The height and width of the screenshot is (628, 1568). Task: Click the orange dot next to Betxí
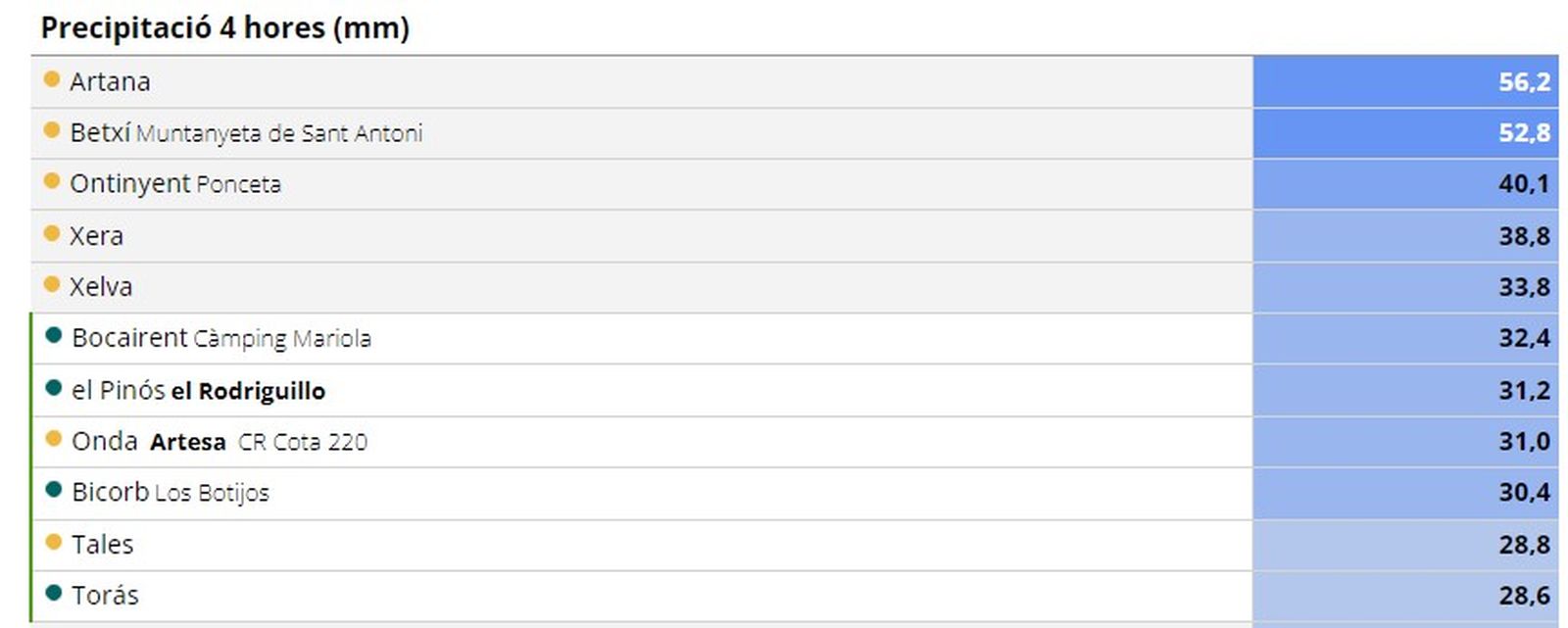coord(52,130)
